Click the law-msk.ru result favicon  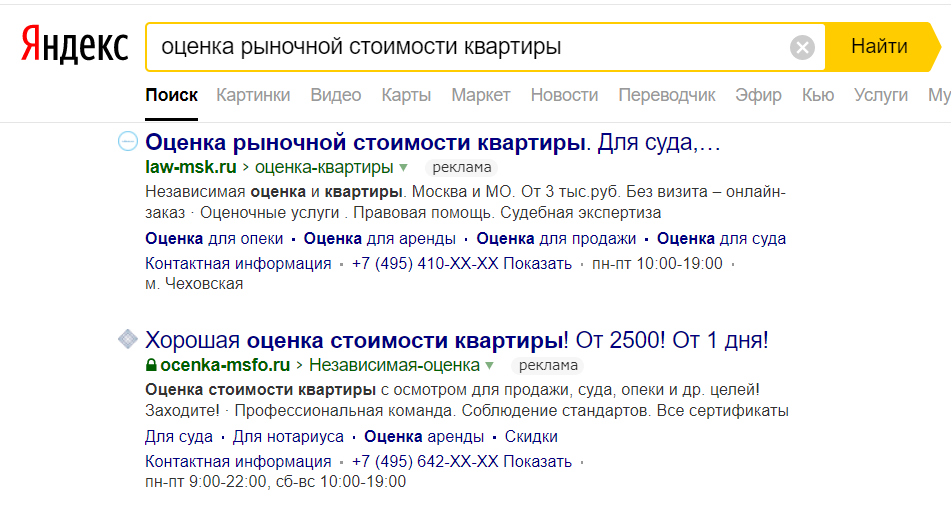(127, 141)
